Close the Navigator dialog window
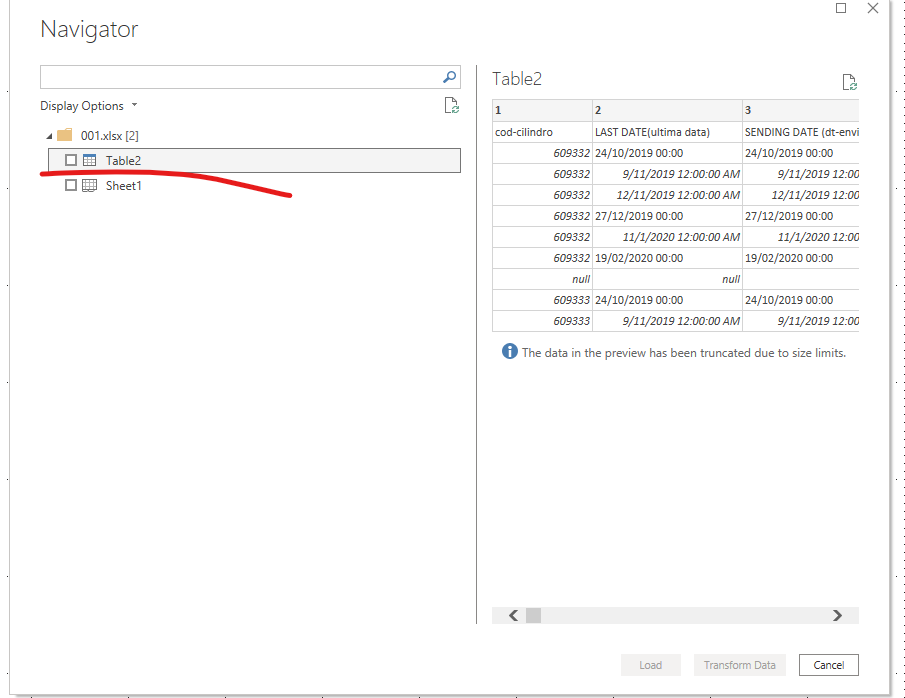The height and width of the screenshot is (698, 905). 873,8
